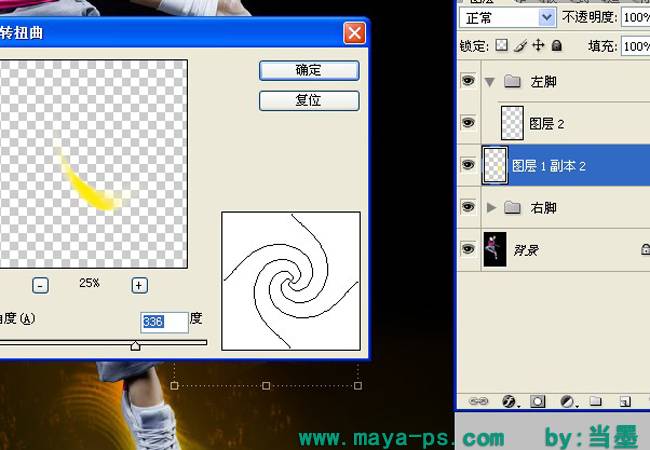This screenshot has width=650, height=450.
Task: Click the 背景 layer thumbnail
Action: point(495,249)
